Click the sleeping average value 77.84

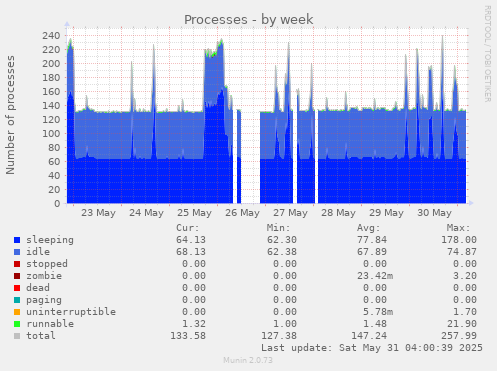pos(372,240)
